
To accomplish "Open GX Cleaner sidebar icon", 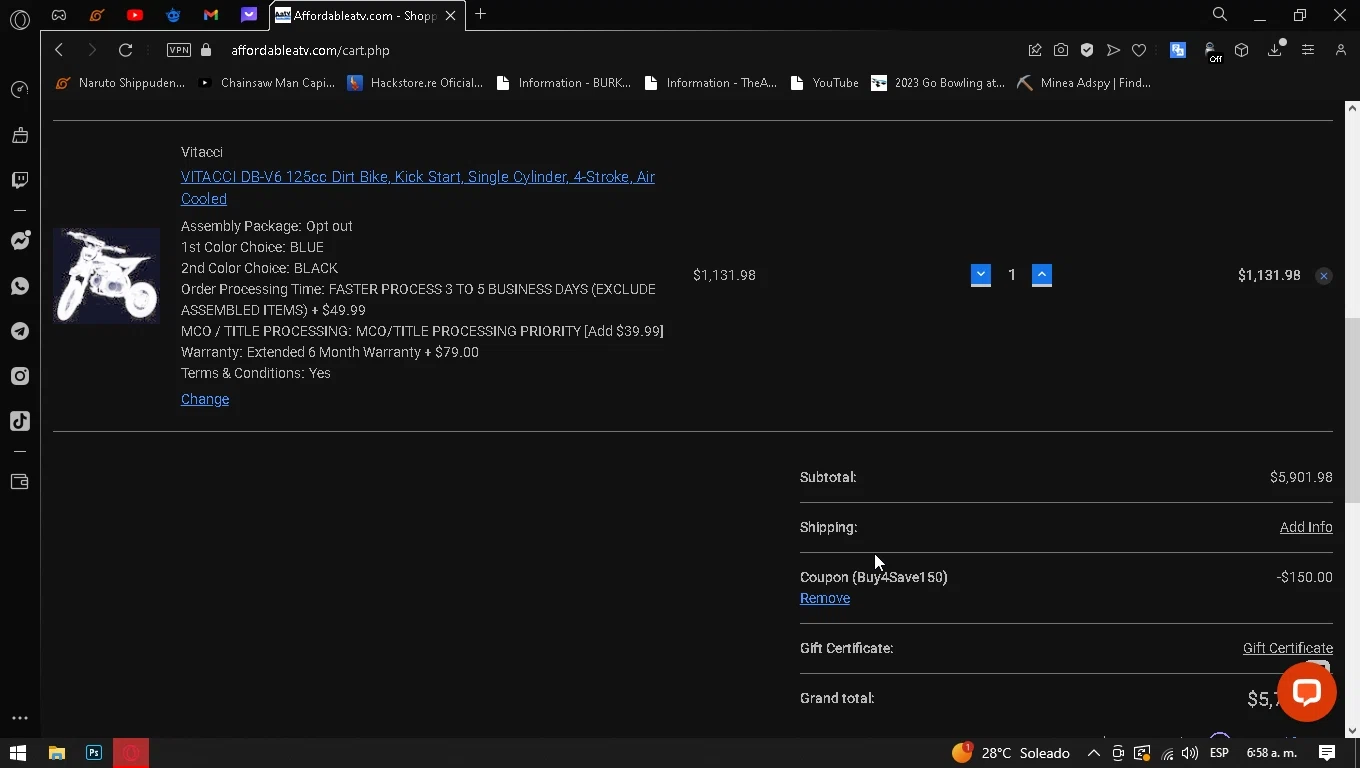I will pyautogui.click(x=20, y=135).
